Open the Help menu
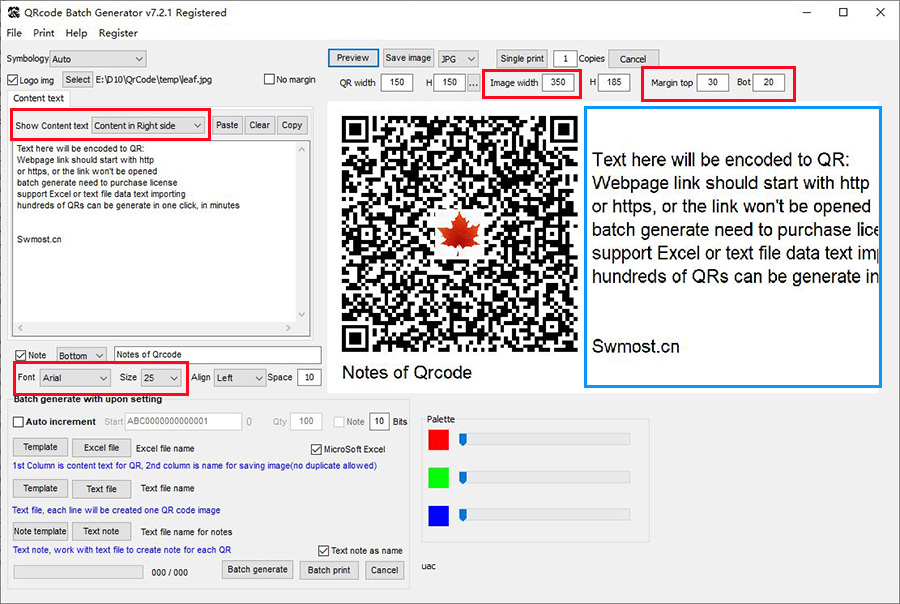The width and height of the screenshot is (900, 604). (x=76, y=33)
